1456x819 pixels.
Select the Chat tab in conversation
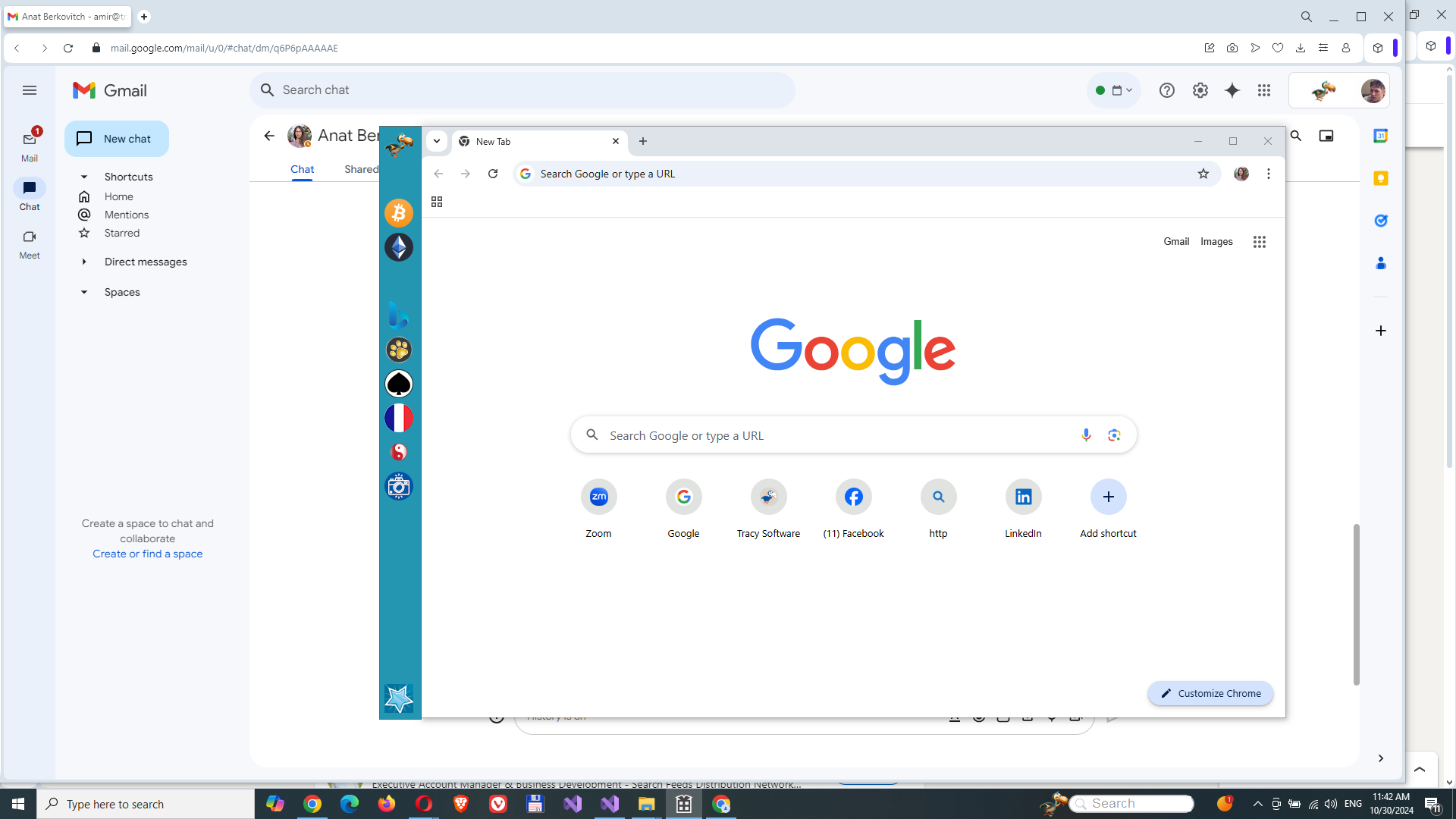(302, 168)
